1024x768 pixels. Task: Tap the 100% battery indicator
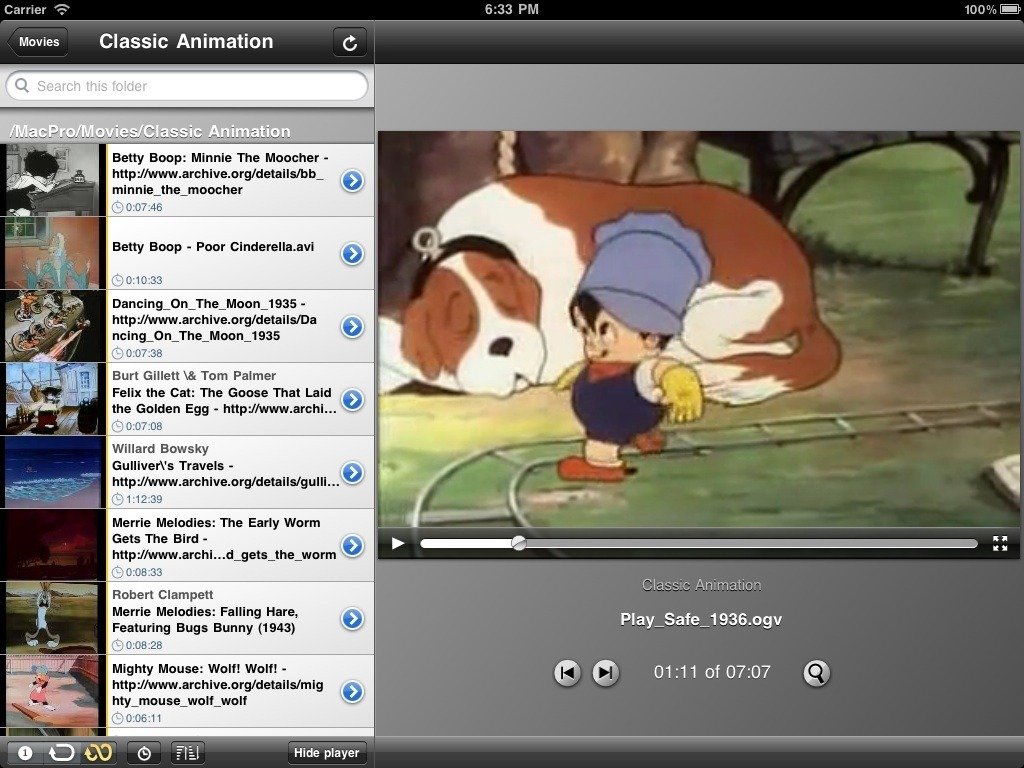990,9
